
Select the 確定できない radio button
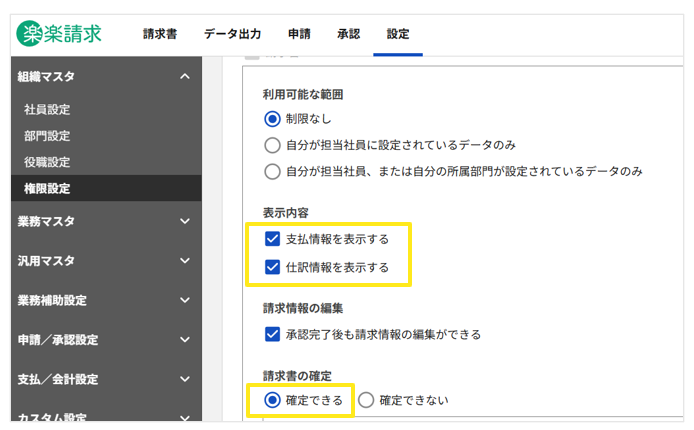pyautogui.click(x=365, y=401)
